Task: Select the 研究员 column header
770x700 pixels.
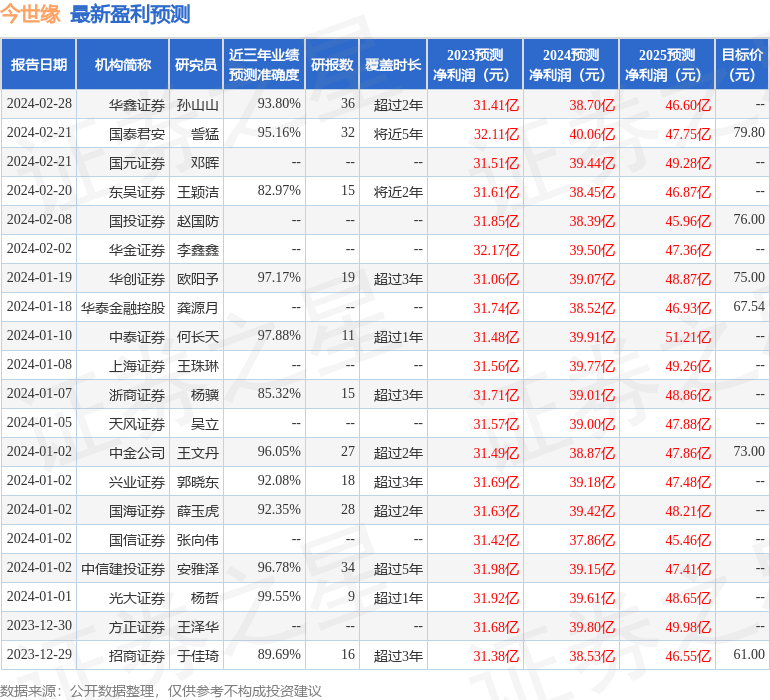Action: pos(196,64)
